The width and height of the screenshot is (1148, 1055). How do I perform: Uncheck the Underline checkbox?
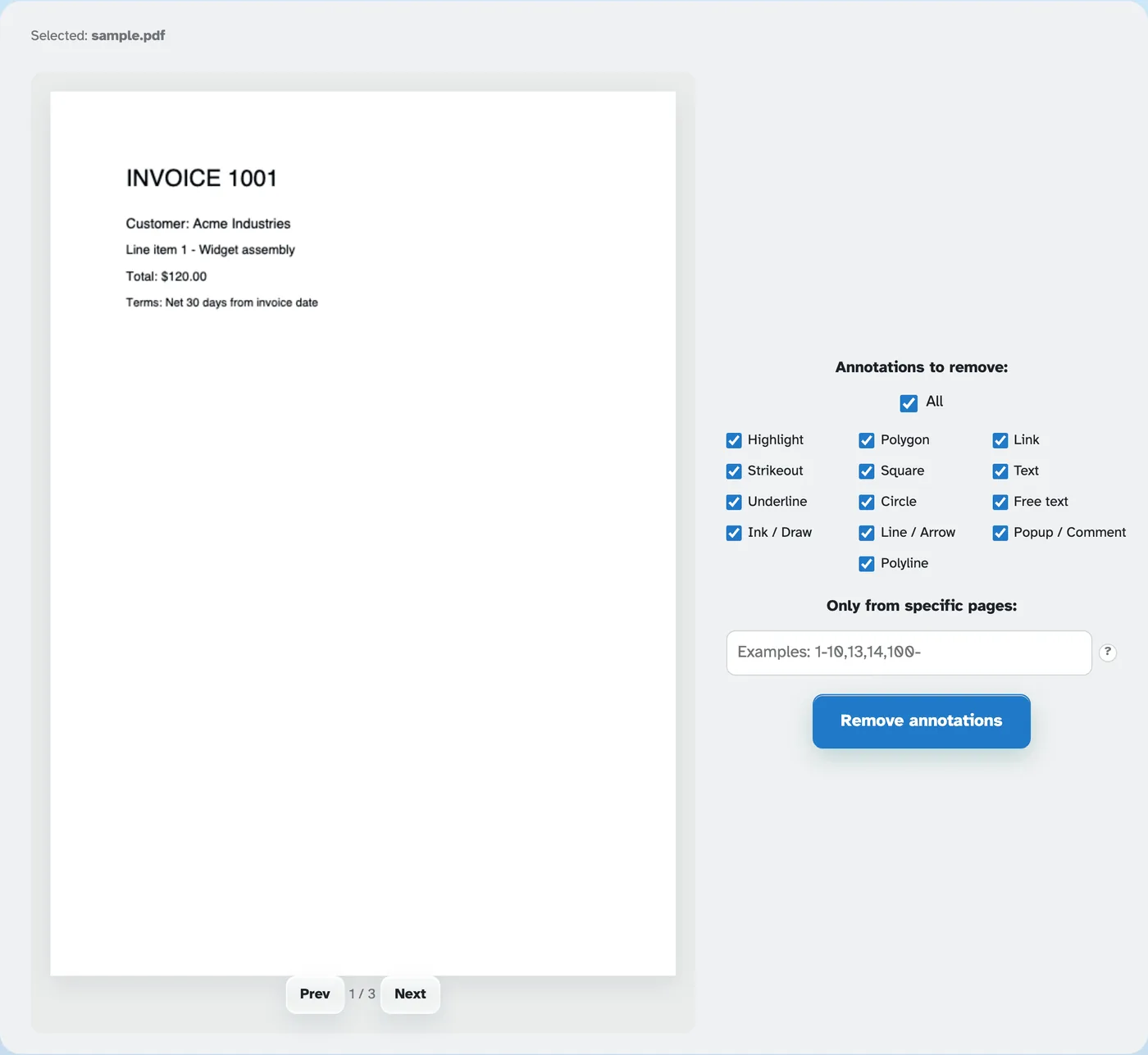734,502
